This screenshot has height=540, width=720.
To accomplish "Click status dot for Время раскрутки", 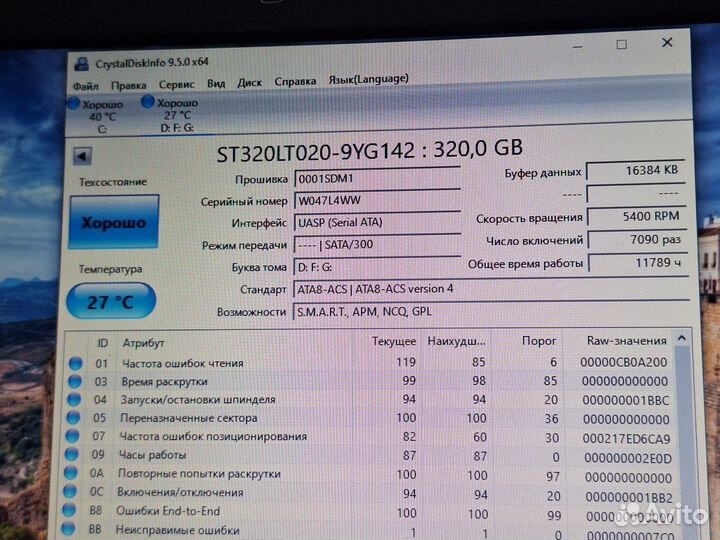I will pos(74,381).
